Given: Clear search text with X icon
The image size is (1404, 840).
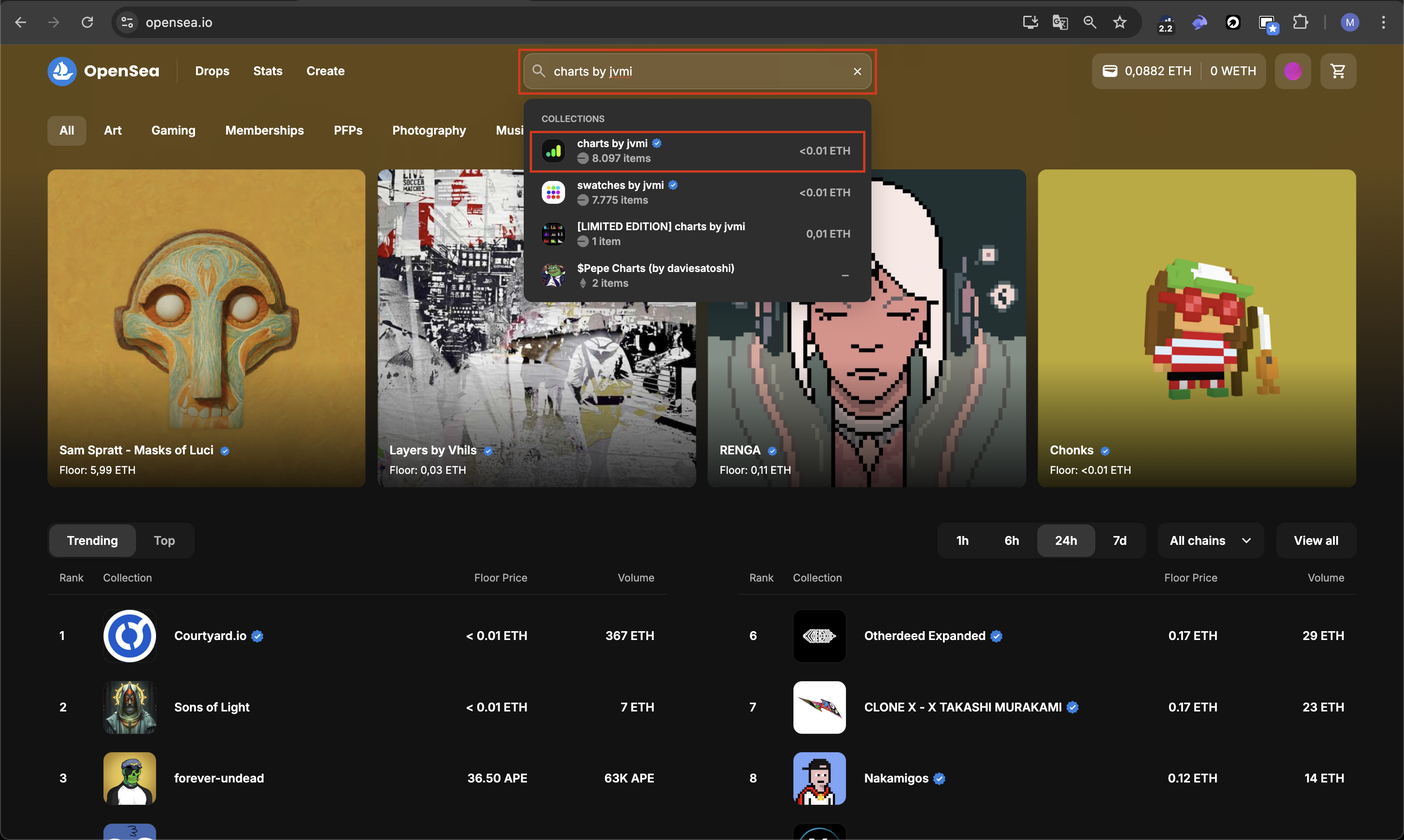Looking at the screenshot, I should click(857, 71).
